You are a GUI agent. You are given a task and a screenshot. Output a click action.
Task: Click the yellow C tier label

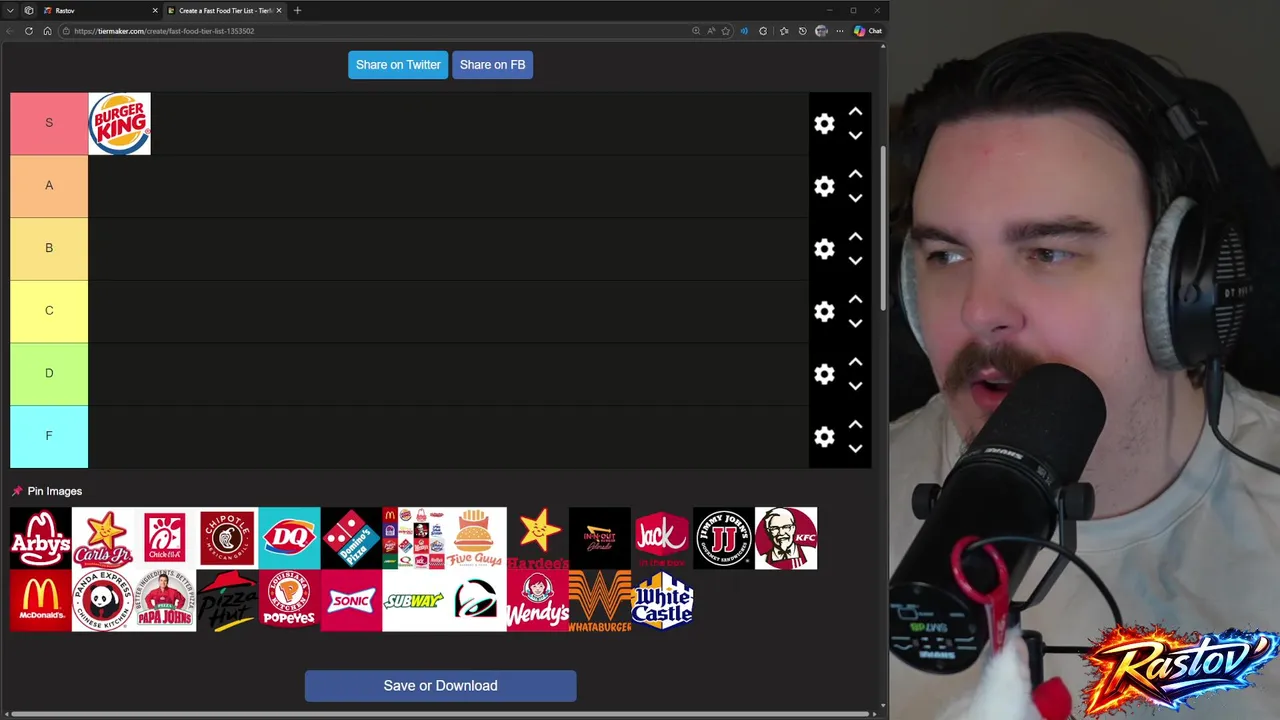[49, 311]
